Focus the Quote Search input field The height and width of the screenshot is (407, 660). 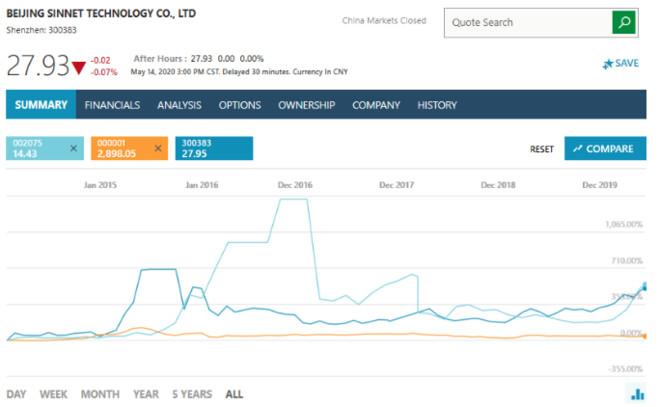pos(528,22)
